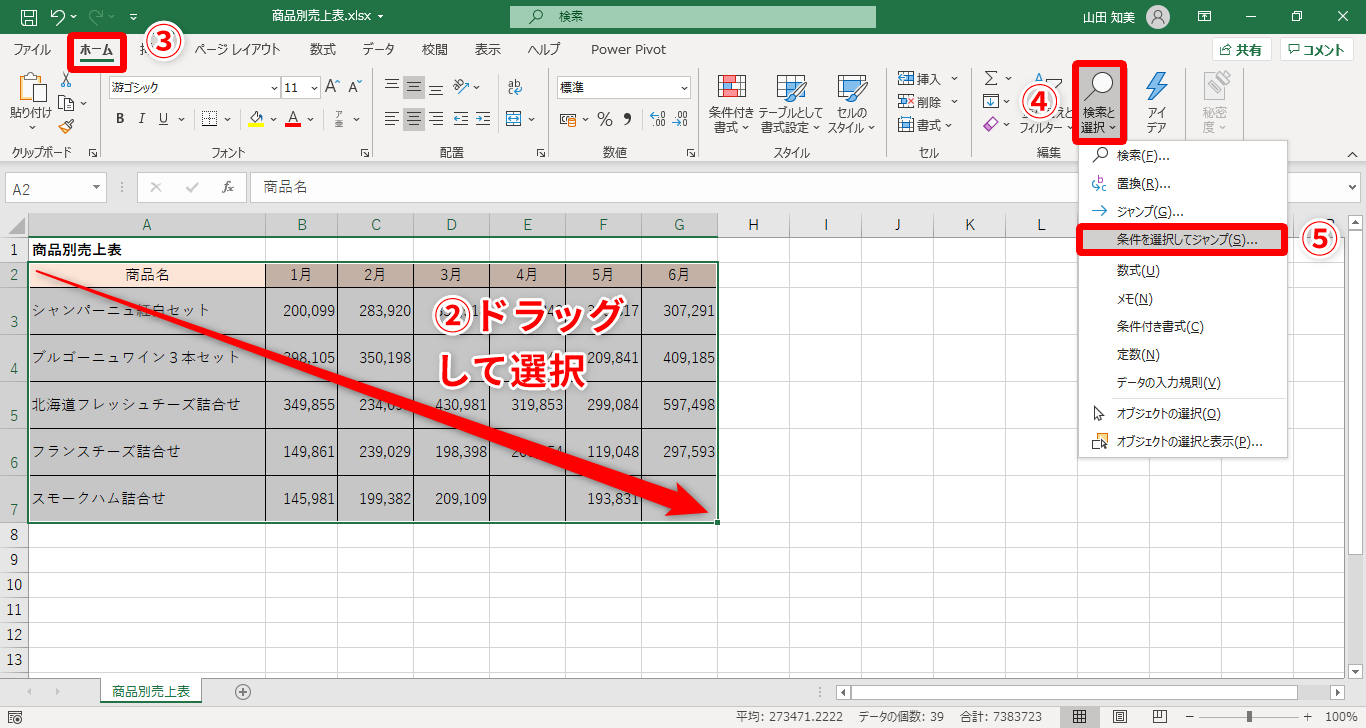1366x728 pixels.
Task: Expand the 挿入 cells dropdown
Action: (x=954, y=79)
